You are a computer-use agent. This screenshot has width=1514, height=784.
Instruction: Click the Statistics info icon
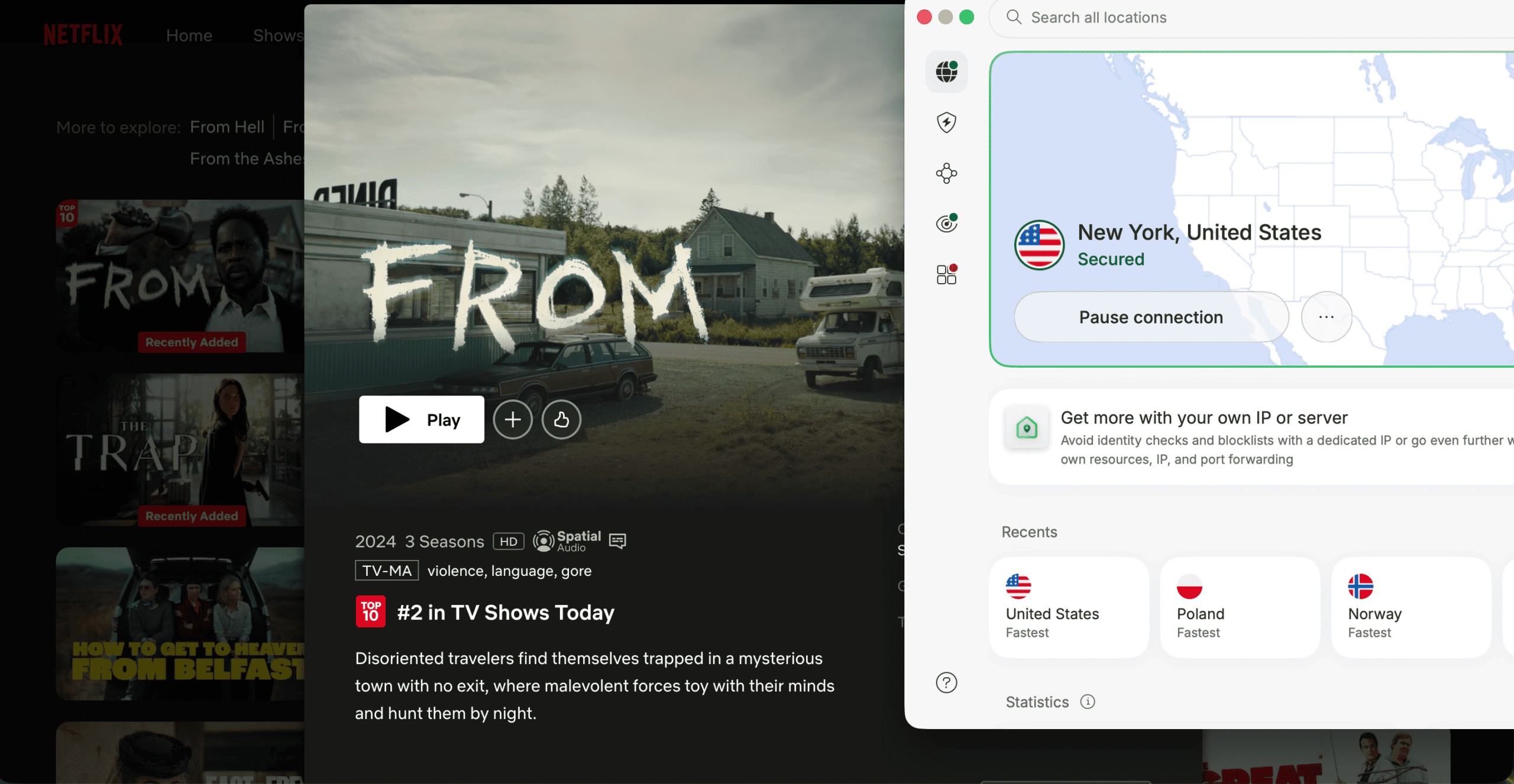click(x=1088, y=702)
